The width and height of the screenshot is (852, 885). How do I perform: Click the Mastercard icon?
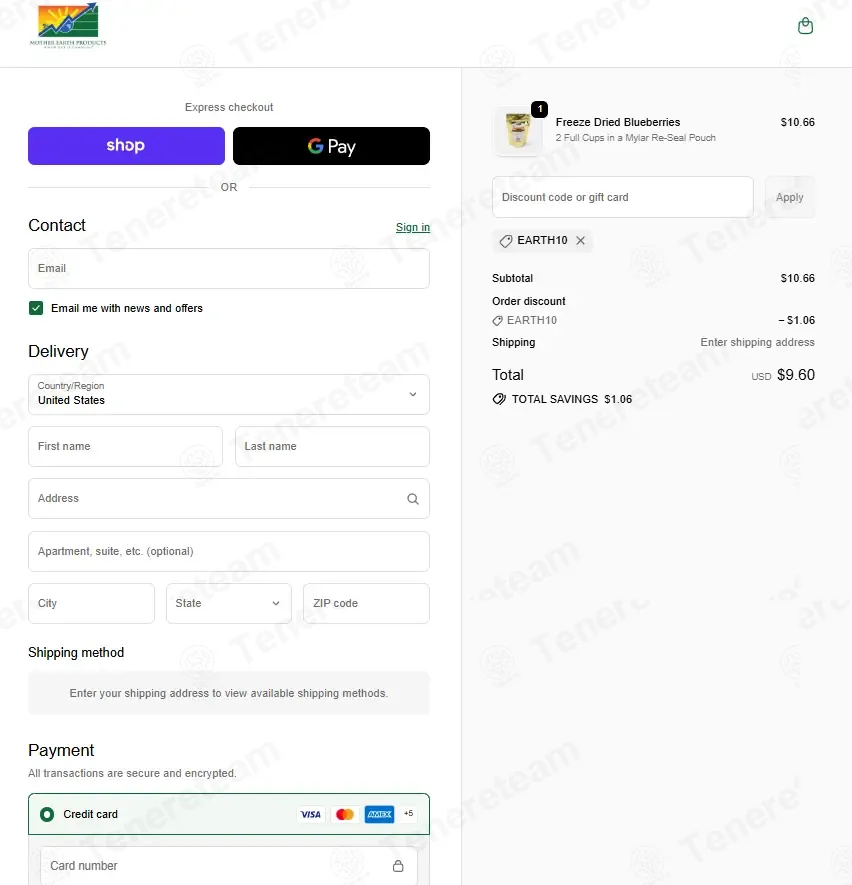[345, 814]
